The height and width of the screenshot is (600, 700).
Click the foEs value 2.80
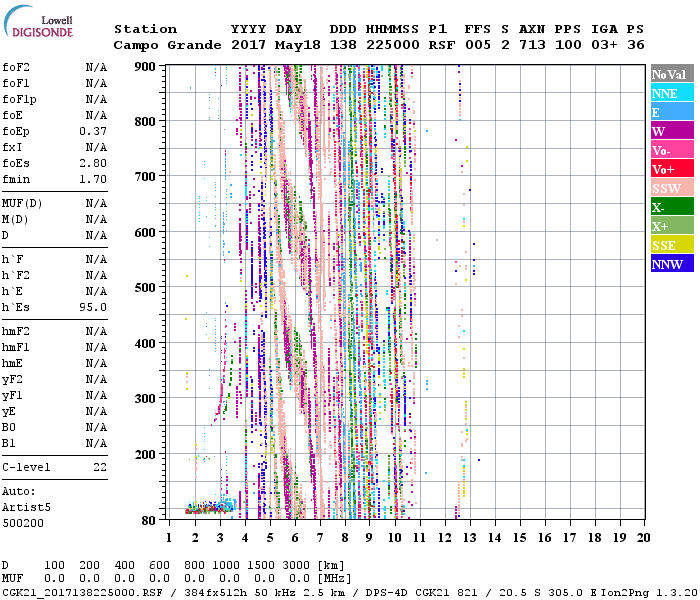[94, 163]
